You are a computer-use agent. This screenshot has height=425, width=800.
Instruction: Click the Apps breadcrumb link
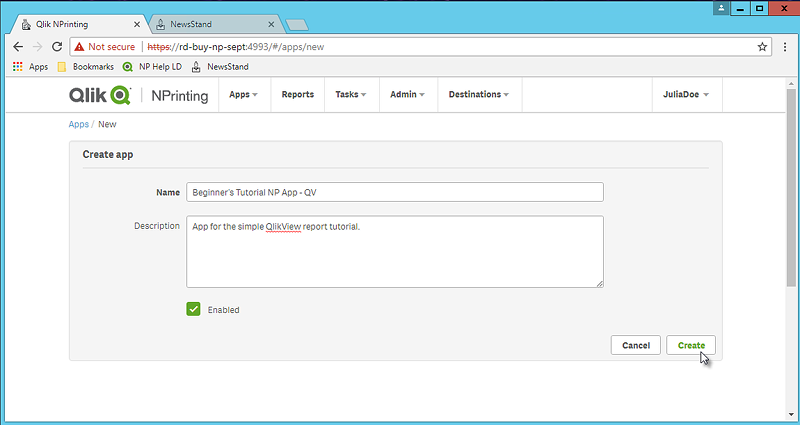point(78,124)
